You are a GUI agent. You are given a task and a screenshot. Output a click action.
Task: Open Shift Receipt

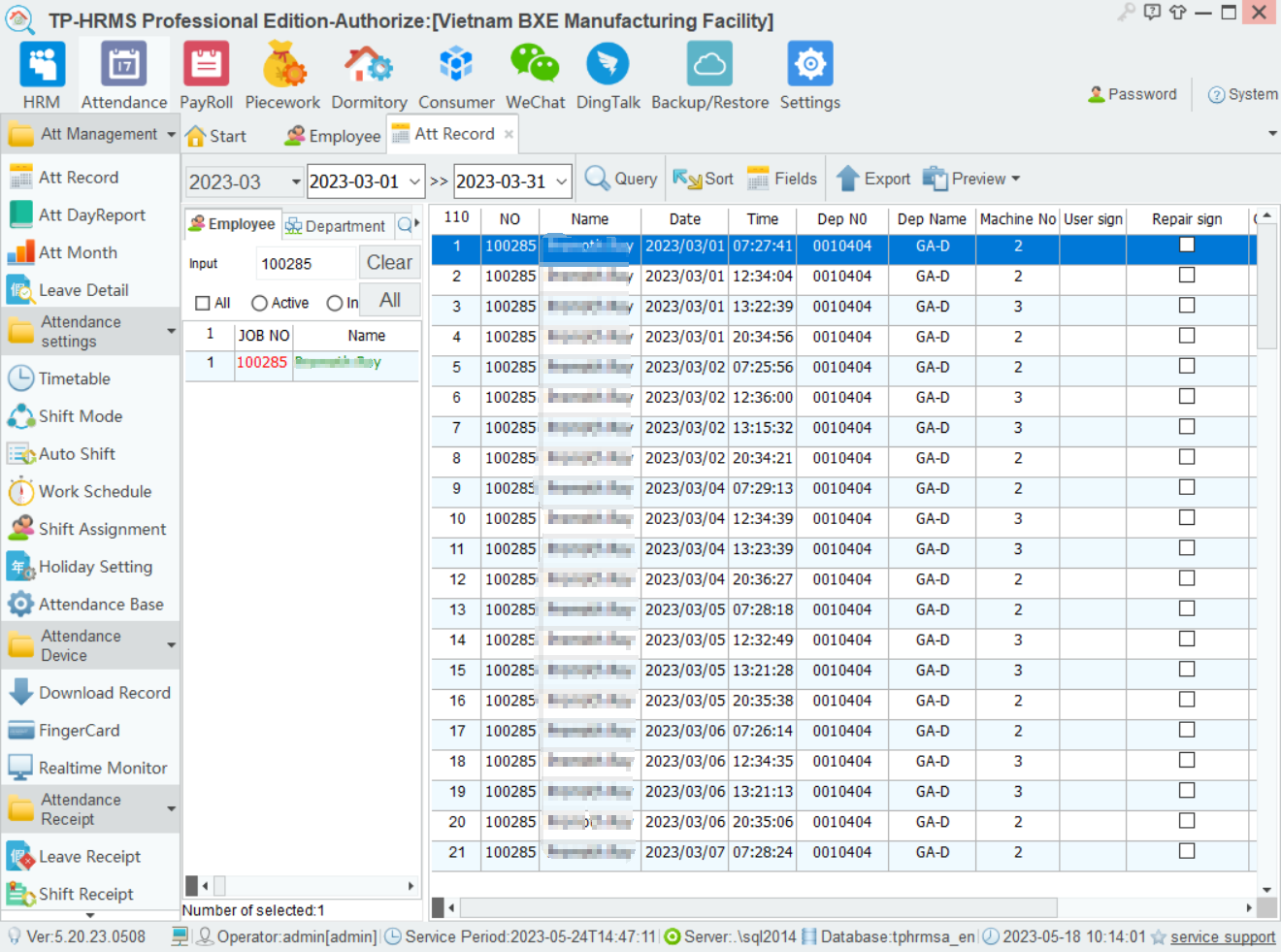tap(85, 894)
